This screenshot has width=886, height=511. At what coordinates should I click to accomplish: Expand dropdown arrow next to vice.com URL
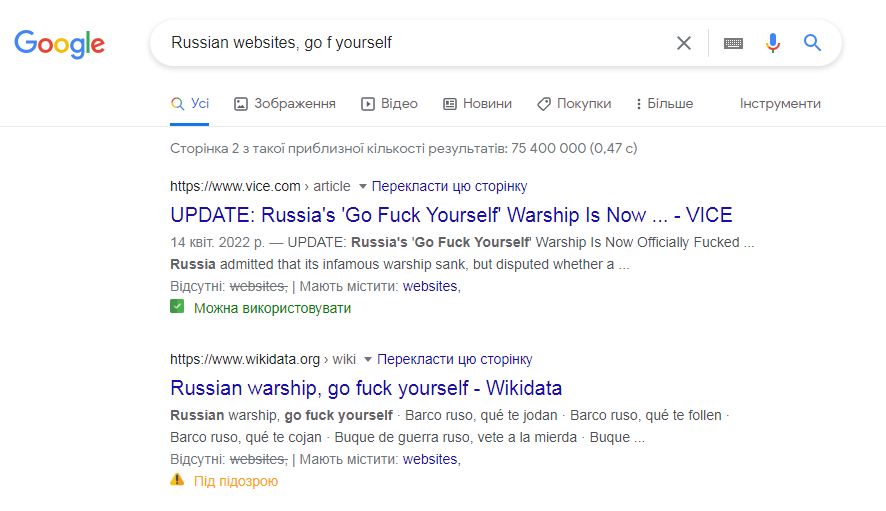[x=363, y=187]
